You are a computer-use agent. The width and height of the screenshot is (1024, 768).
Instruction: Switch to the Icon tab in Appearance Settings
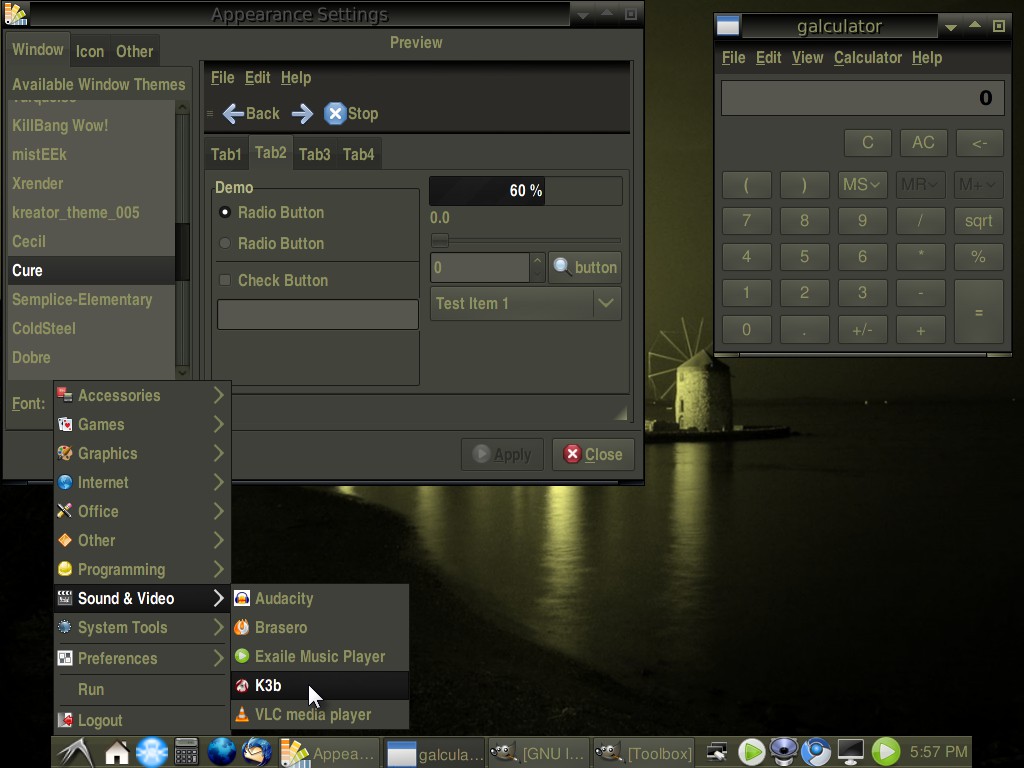click(x=89, y=52)
